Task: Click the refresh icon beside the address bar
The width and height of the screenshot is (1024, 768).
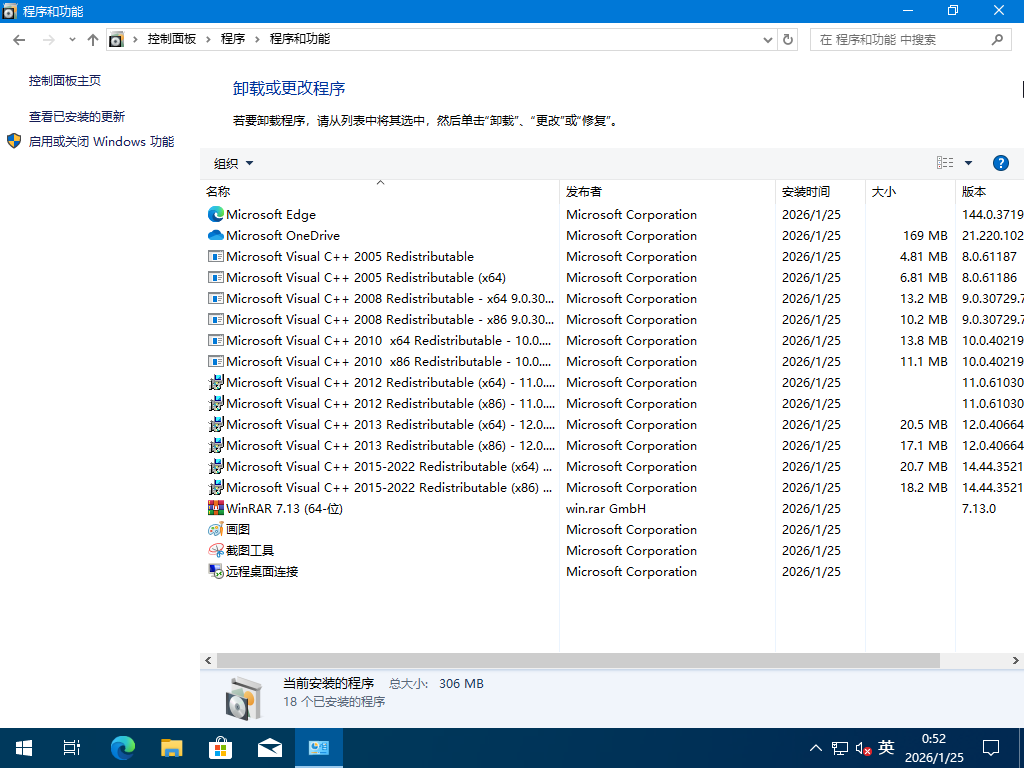Action: [789, 40]
